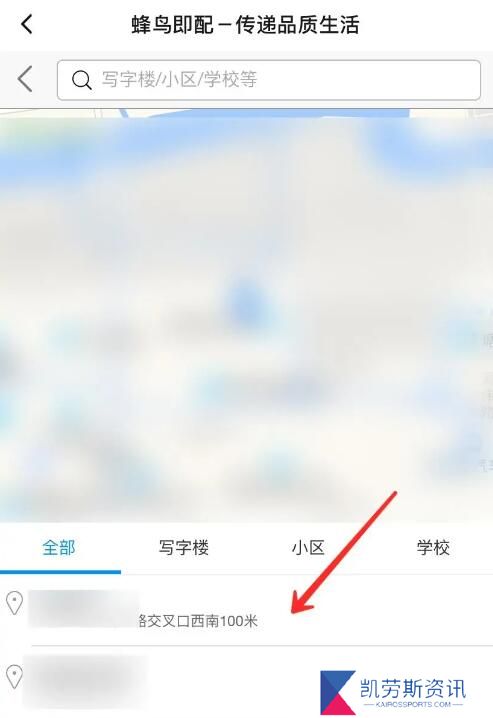Click the magnifying glass search icon
Viewport: 493px width, 718px height.
[81, 80]
